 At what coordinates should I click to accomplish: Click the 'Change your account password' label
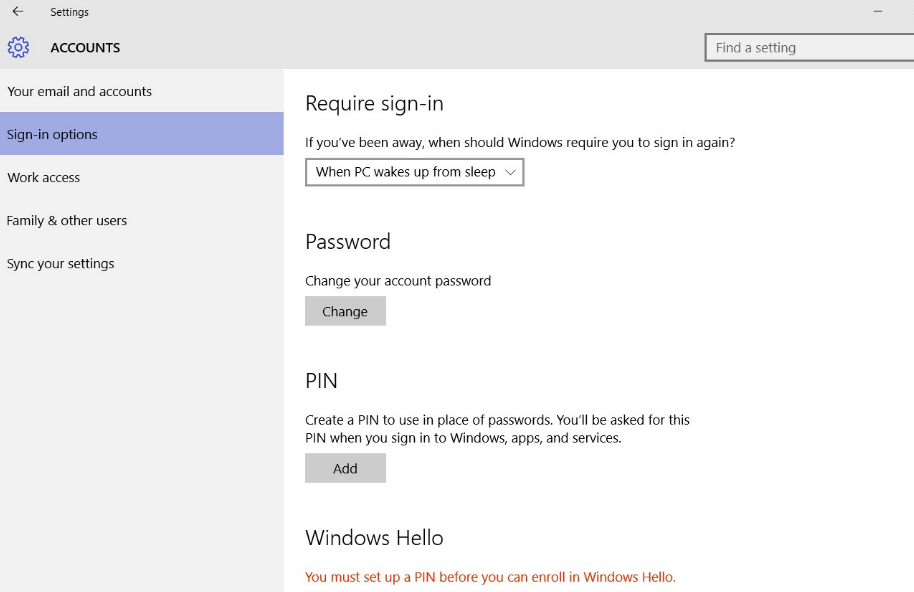[x=398, y=281]
